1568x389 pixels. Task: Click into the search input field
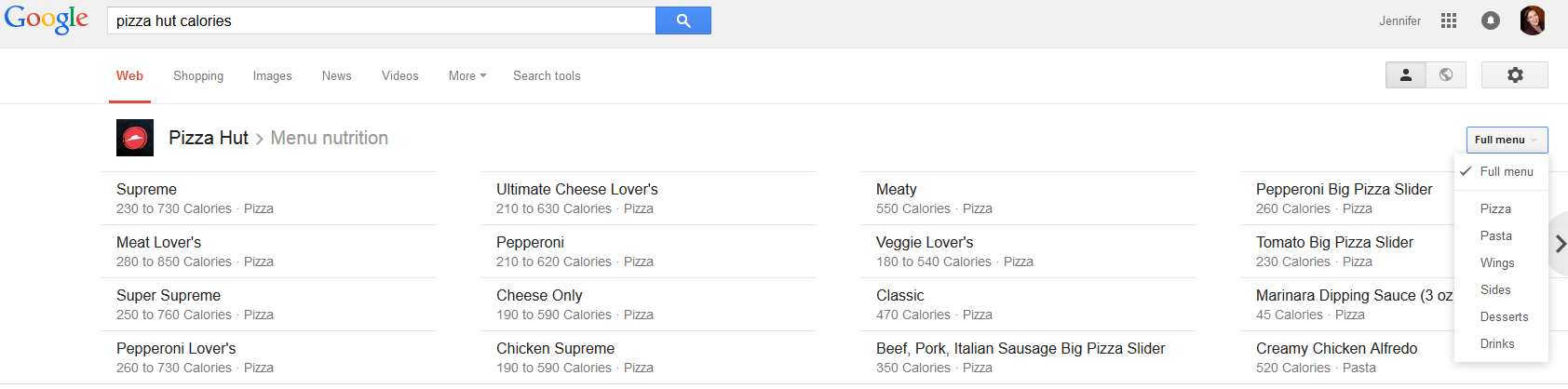[382, 20]
